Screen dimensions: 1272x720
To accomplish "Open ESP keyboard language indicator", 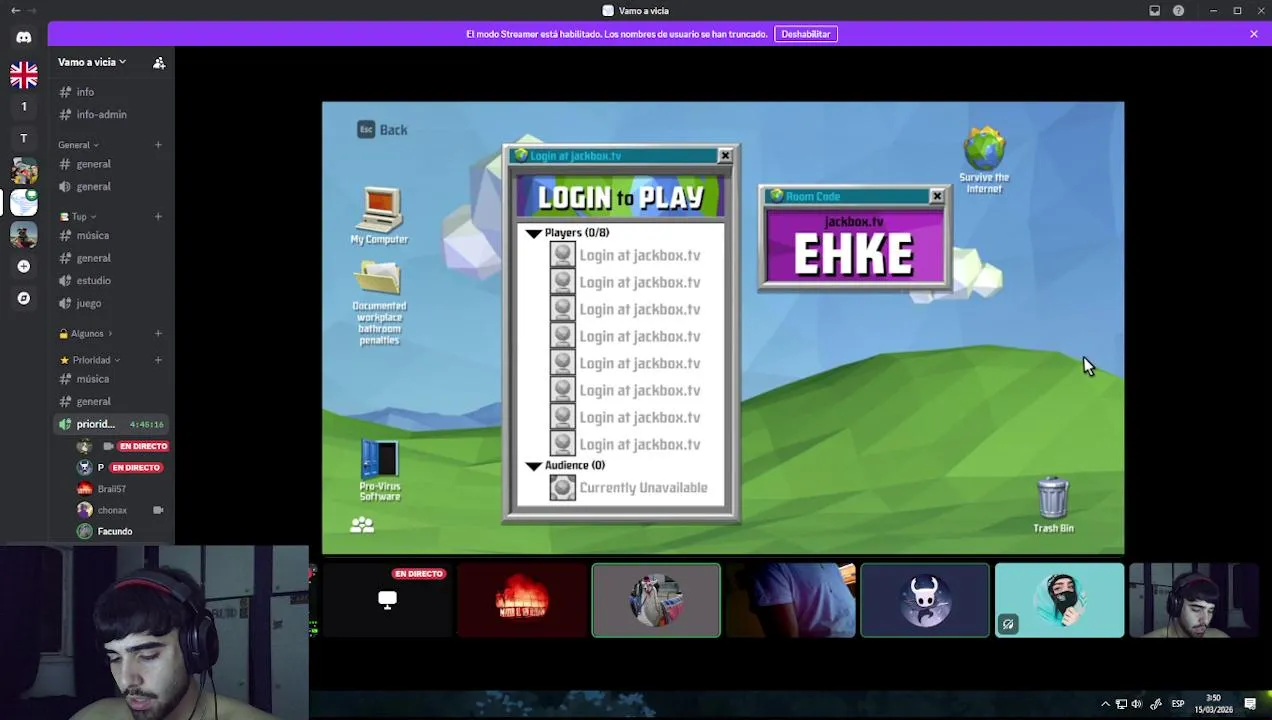I will [x=1177, y=704].
